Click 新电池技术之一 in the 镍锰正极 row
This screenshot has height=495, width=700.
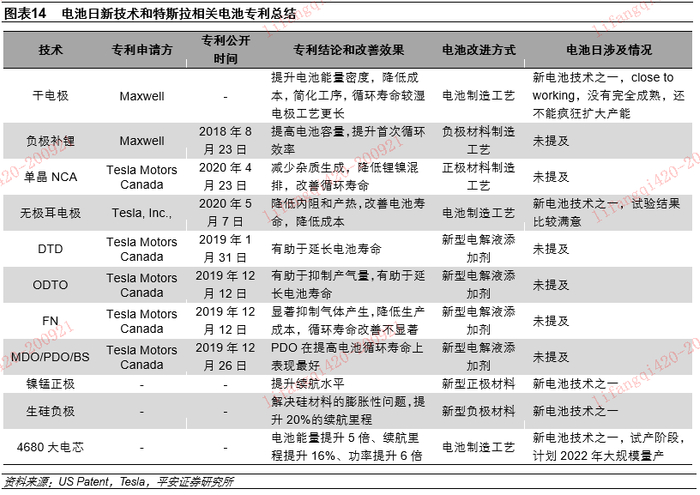pos(575,384)
